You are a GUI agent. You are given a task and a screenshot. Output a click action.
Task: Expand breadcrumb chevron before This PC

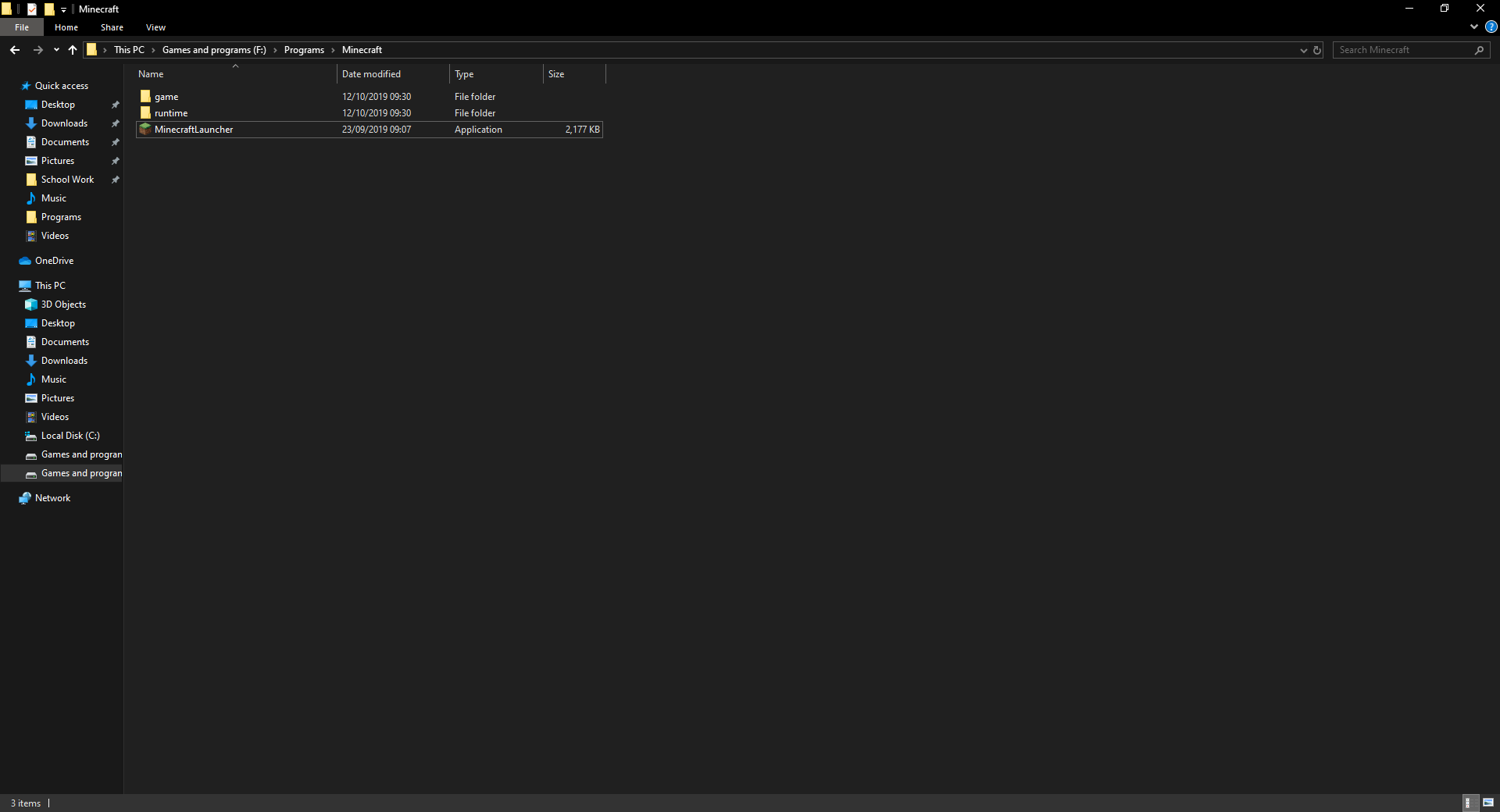click(105, 50)
